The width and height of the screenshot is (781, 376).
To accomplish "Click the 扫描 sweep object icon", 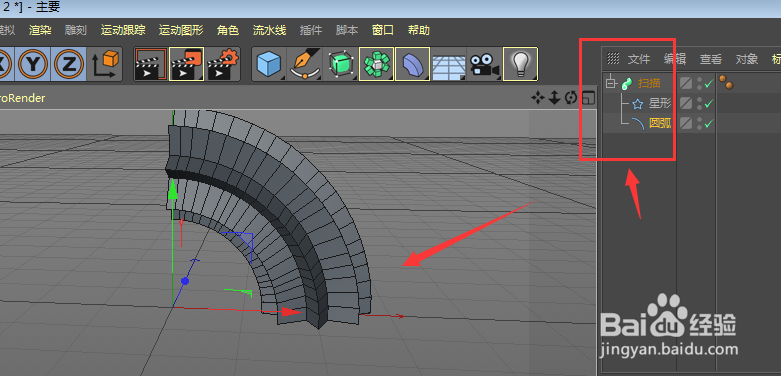I will click(627, 83).
